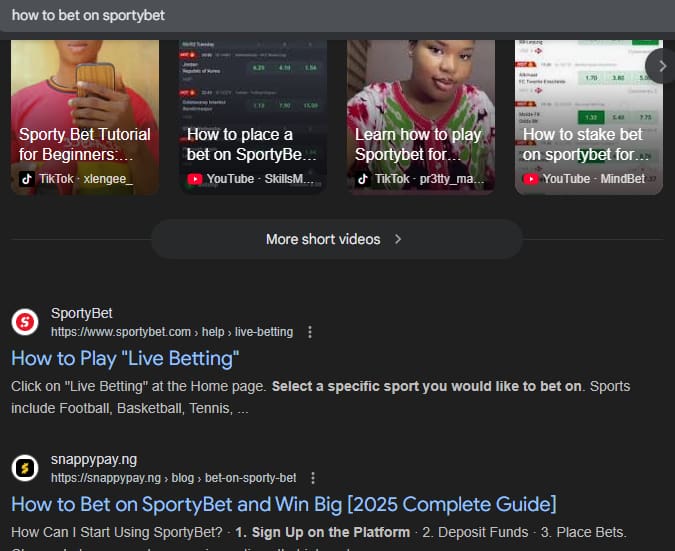Click the SportyBet site name label
675x551 pixels.
(81, 313)
